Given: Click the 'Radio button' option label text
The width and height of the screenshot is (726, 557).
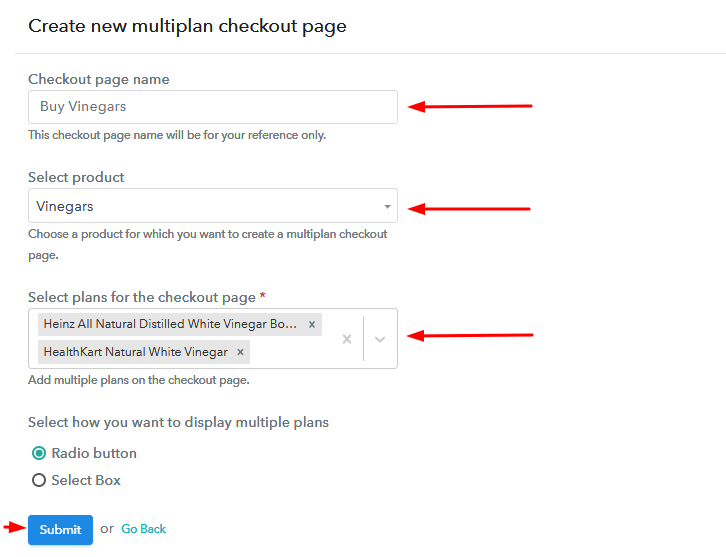Looking at the screenshot, I should coord(94,453).
